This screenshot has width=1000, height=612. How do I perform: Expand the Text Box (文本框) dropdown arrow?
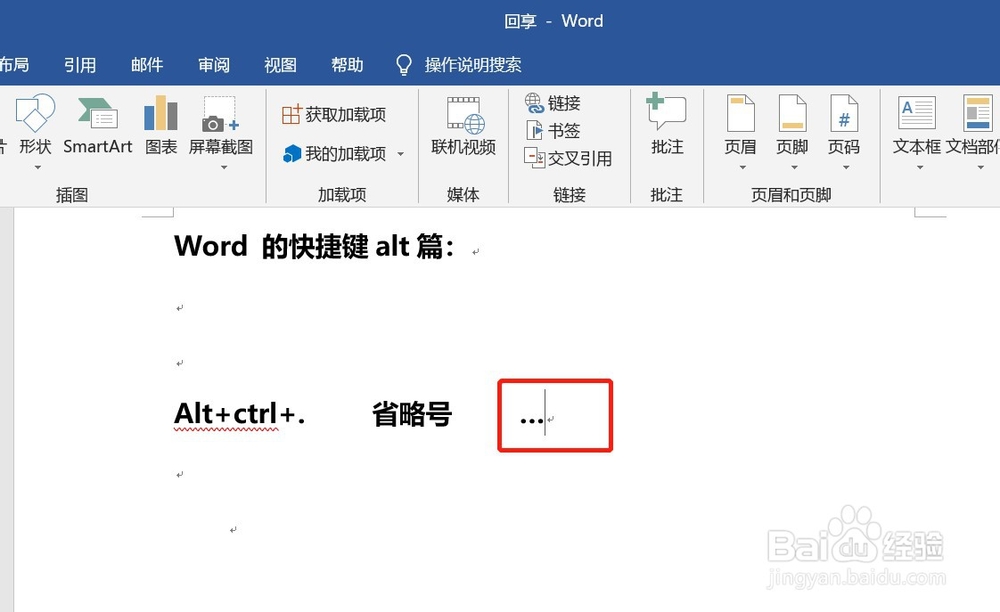(920, 168)
